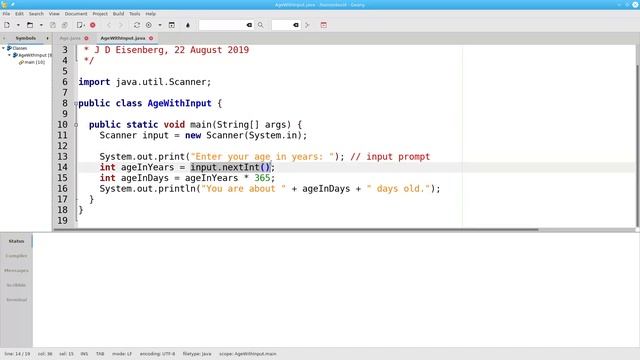This screenshot has height=360, width=640.
Task: Click the editor horizontal scrollbar
Action: click(x=296, y=230)
